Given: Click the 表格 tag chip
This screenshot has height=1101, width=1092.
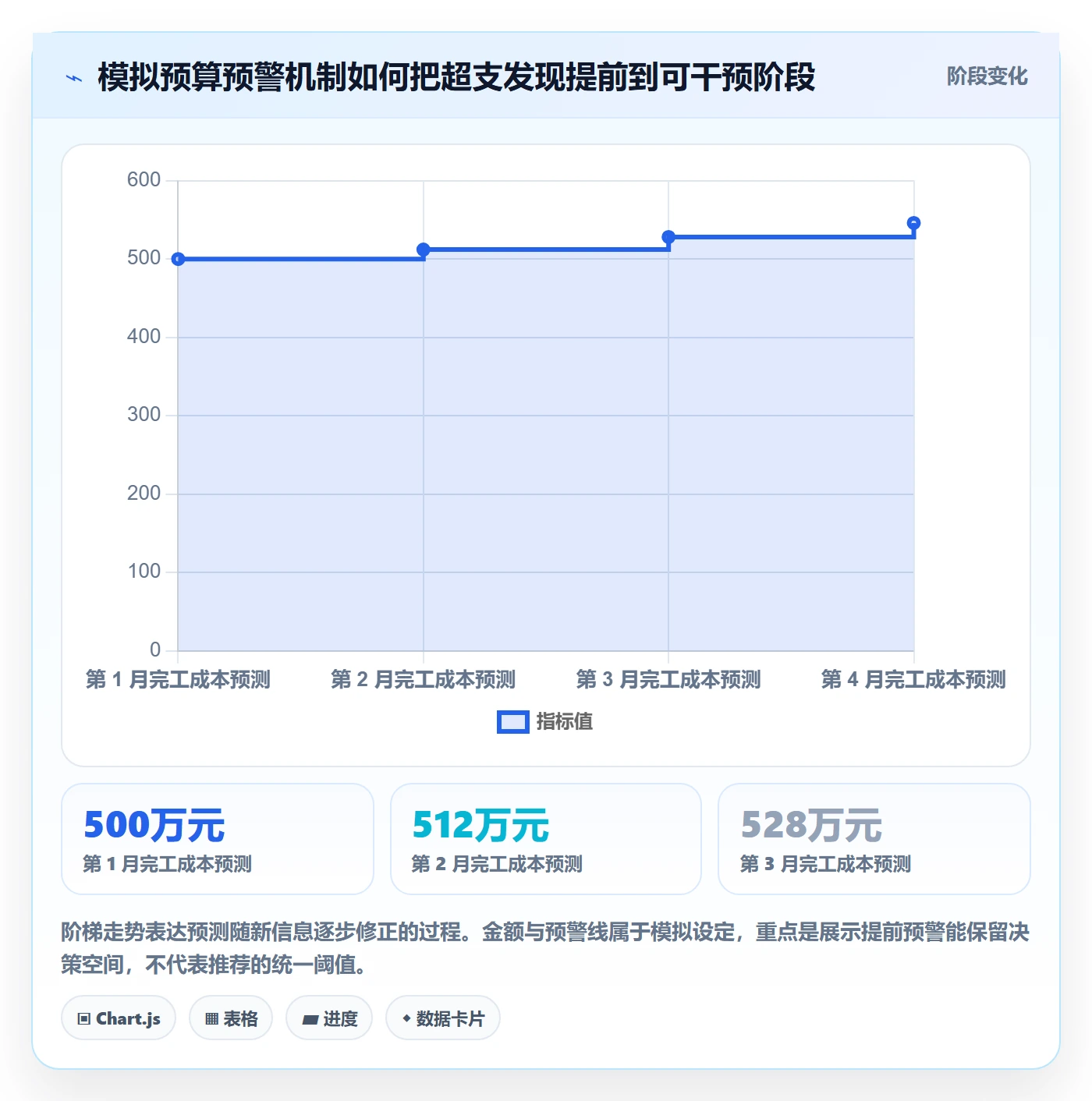Looking at the screenshot, I should coord(231,1018).
